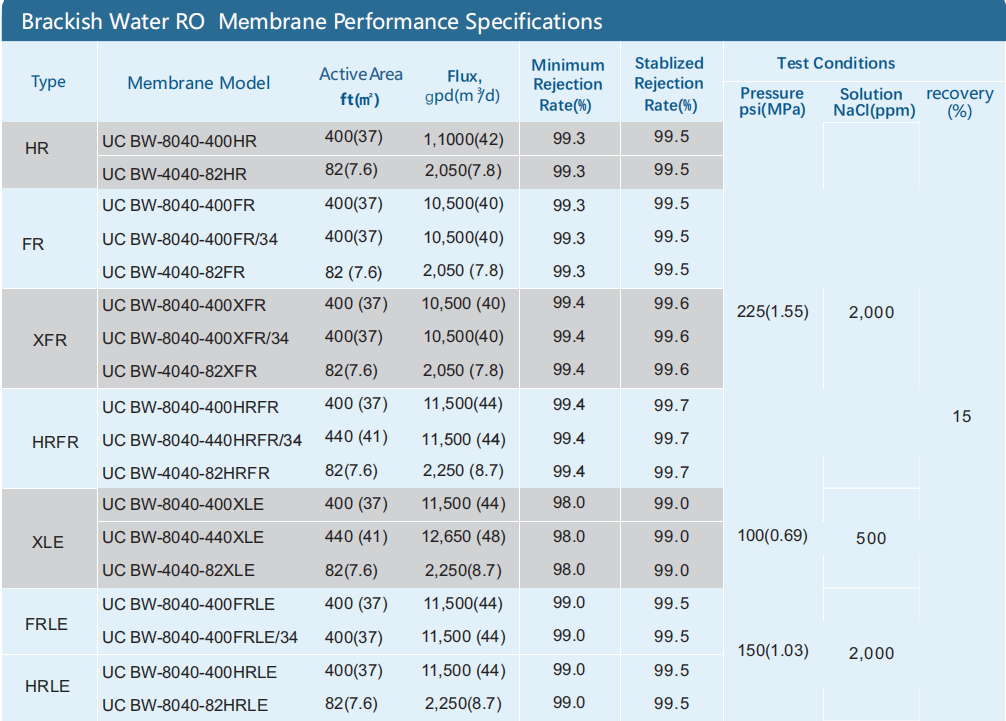Click the 'Active Area' column header
Image resolution: width=1006 pixels, height=721 pixels.
pyautogui.click(x=361, y=86)
